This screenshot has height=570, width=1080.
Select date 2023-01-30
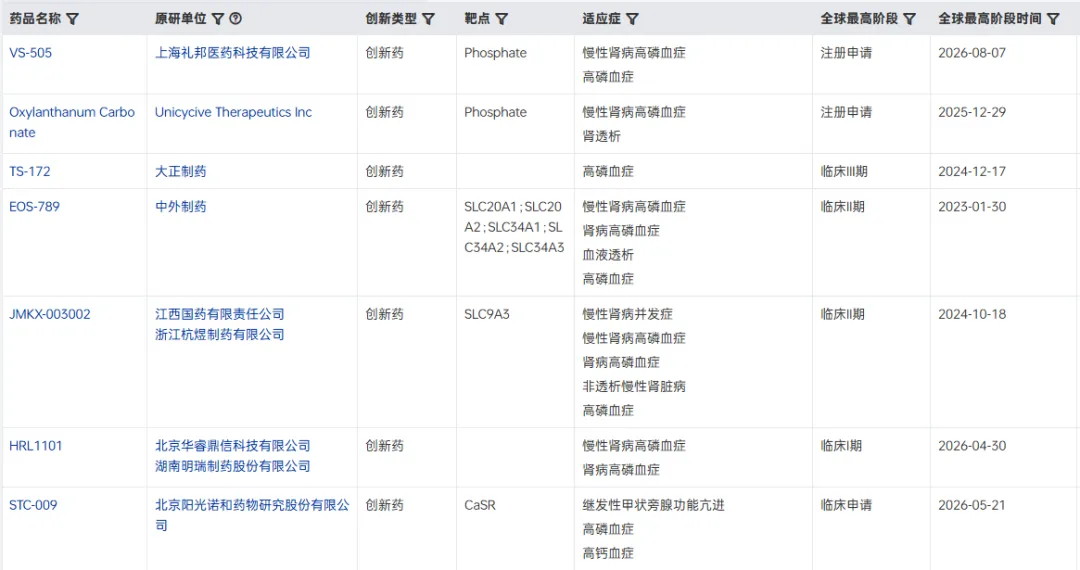[x=972, y=207]
